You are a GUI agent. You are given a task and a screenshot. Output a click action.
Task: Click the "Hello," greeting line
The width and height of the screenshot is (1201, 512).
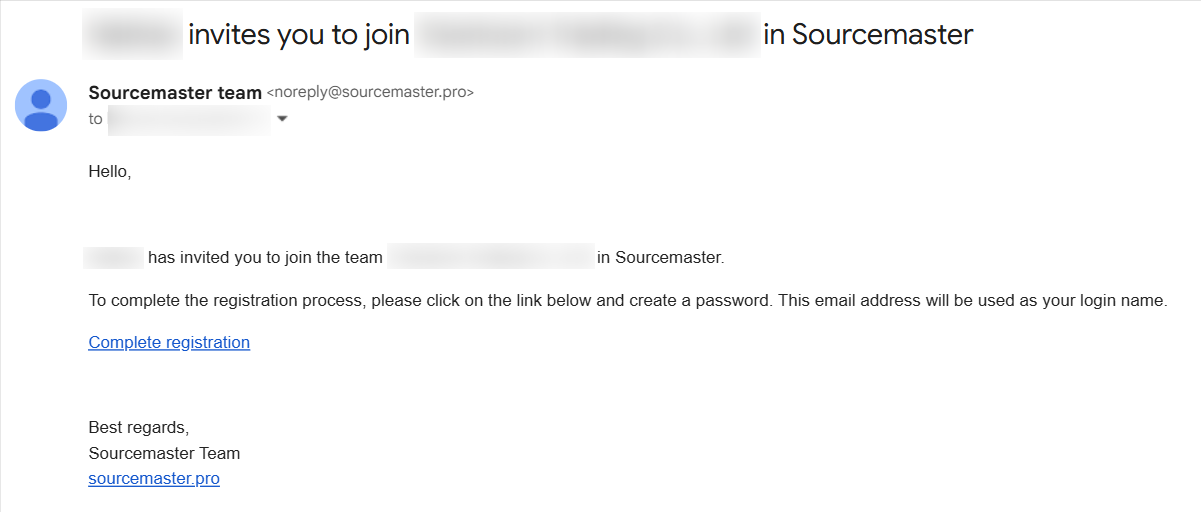pyautogui.click(x=110, y=171)
